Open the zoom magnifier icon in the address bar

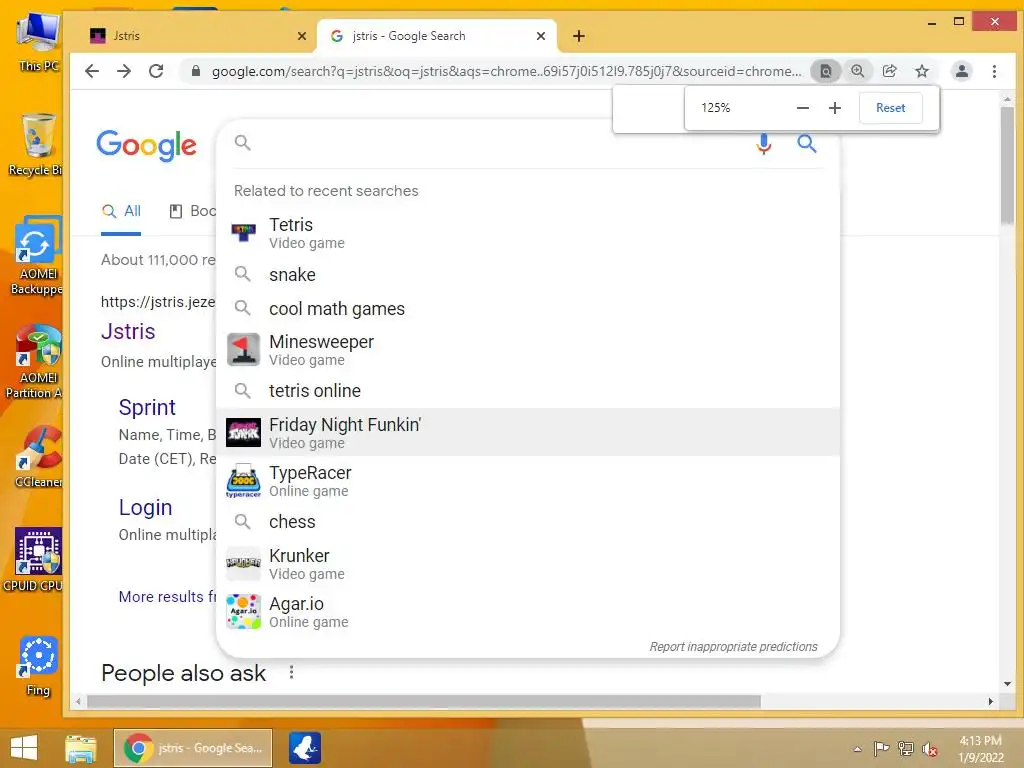point(857,71)
